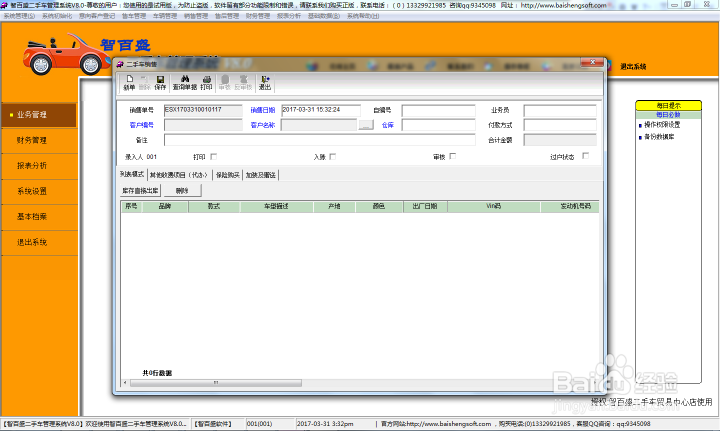Click the 新单 new order toolbar icon
Image resolution: width=720 pixels, height=431 pixels.
point(129,83)
